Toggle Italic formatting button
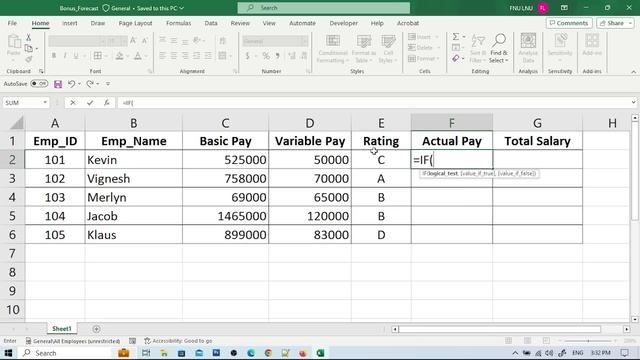The height and width of the screenshot is (360, 640). 64,56
